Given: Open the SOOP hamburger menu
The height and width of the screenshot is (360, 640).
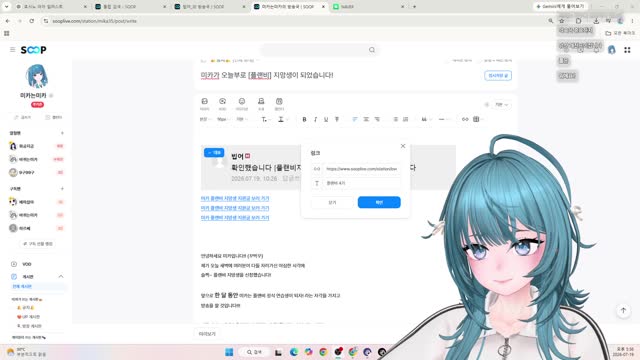Looking at the screenshot, I should point(13,49).
